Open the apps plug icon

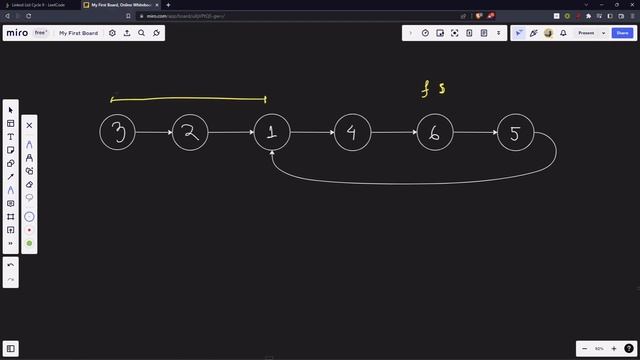(x=156, y=33)
